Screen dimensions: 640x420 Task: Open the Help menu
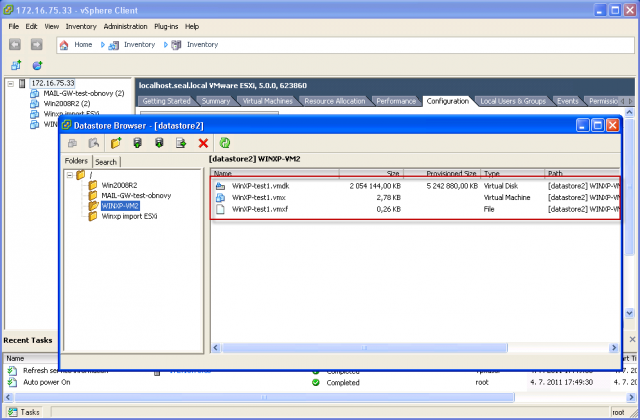[x=192, y=27]
